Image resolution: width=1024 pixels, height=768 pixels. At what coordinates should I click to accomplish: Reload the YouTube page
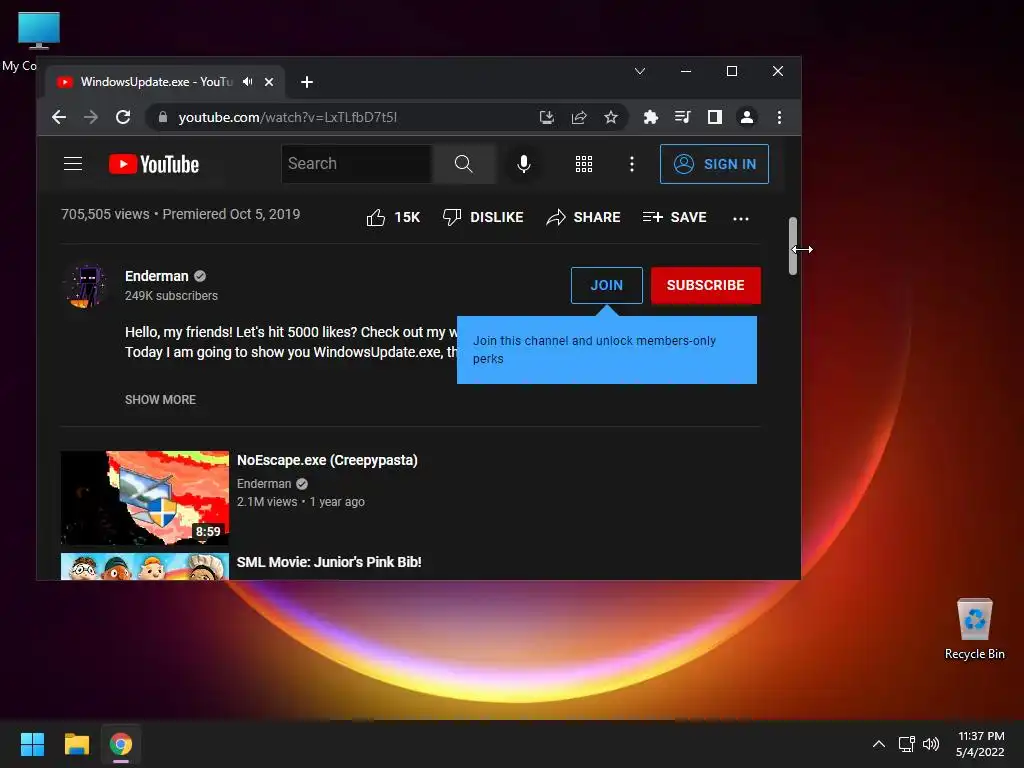coord(123,117)
